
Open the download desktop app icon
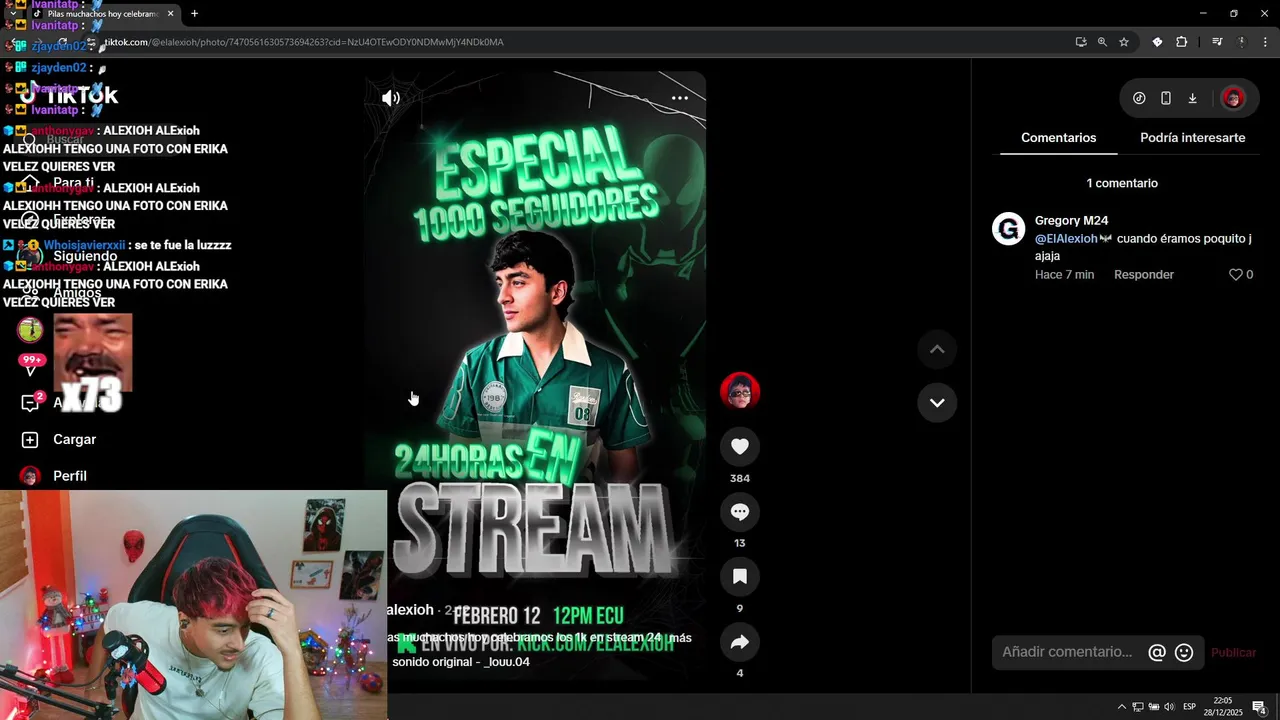[1192, 98]
